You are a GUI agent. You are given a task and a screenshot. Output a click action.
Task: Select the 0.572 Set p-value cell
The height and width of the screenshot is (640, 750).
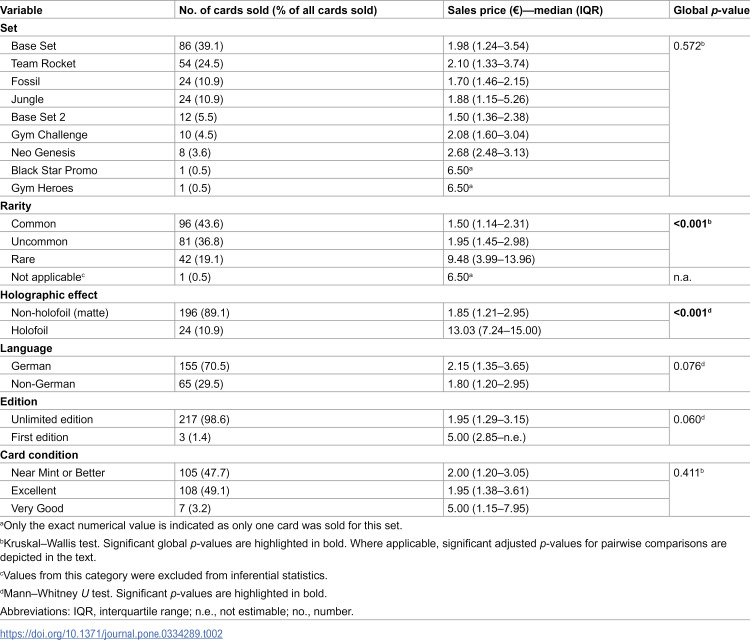point(689,46)
